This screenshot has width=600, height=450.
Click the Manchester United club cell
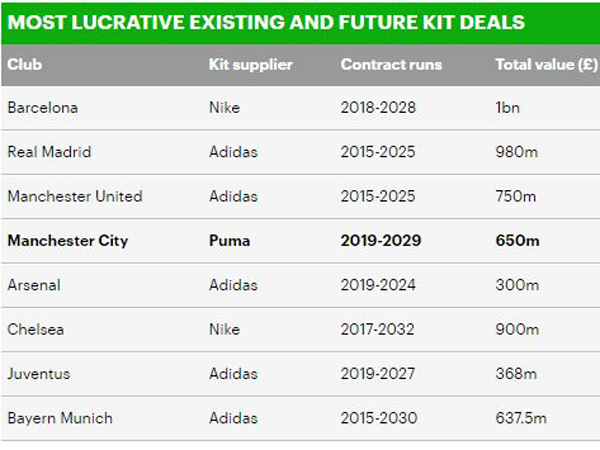tap(75, 196)
